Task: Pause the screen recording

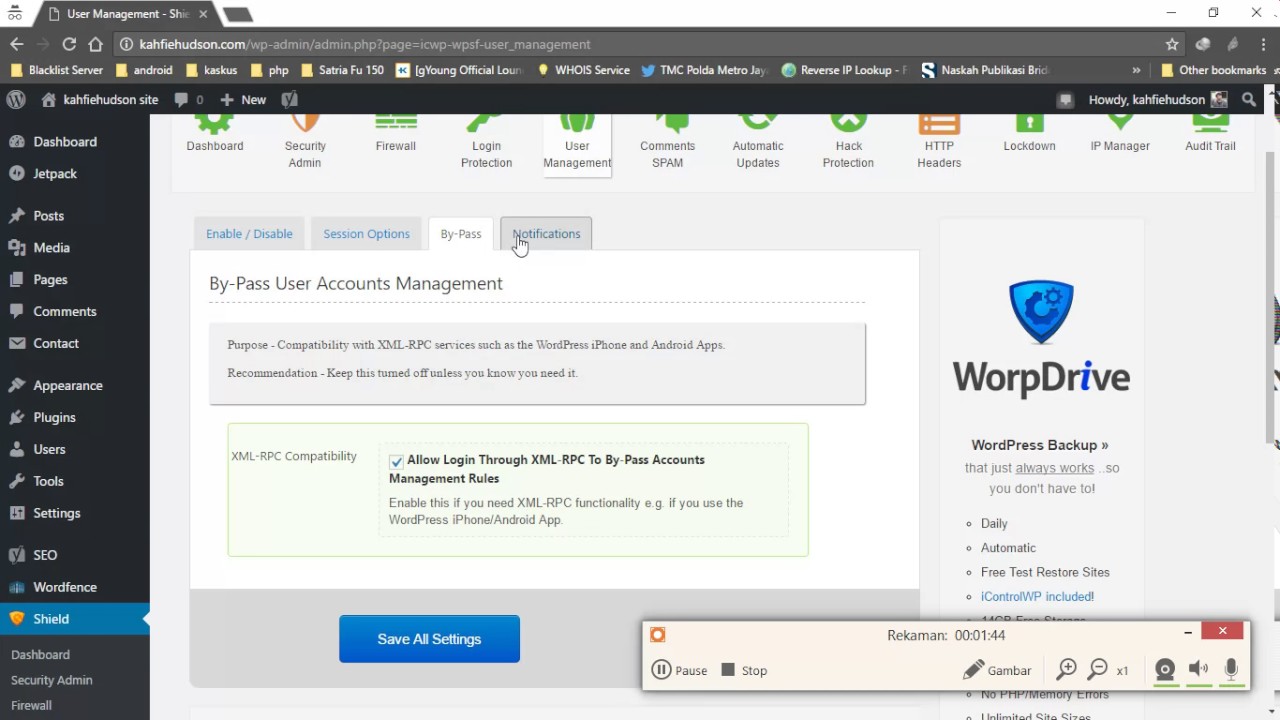Action: pyautogui.click(x=680, y=670)
